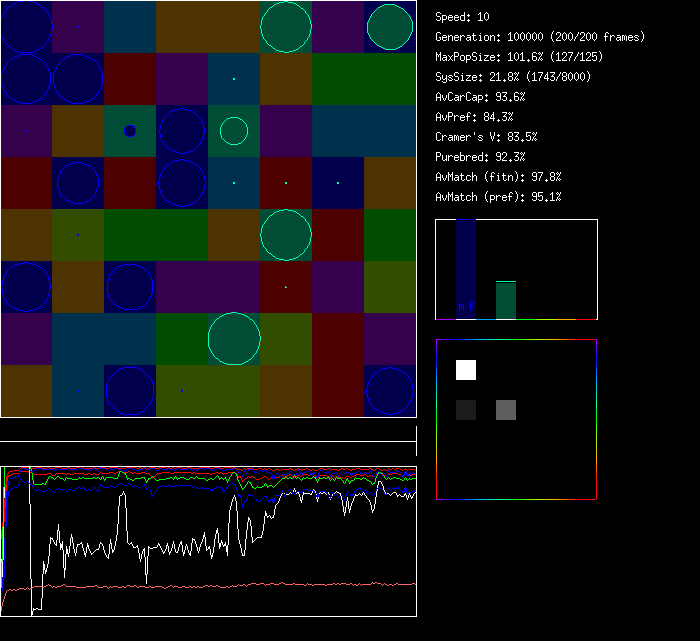Click the Cramer's V statistic line
The width and height of the screenshot is (700, 641).
486,137
